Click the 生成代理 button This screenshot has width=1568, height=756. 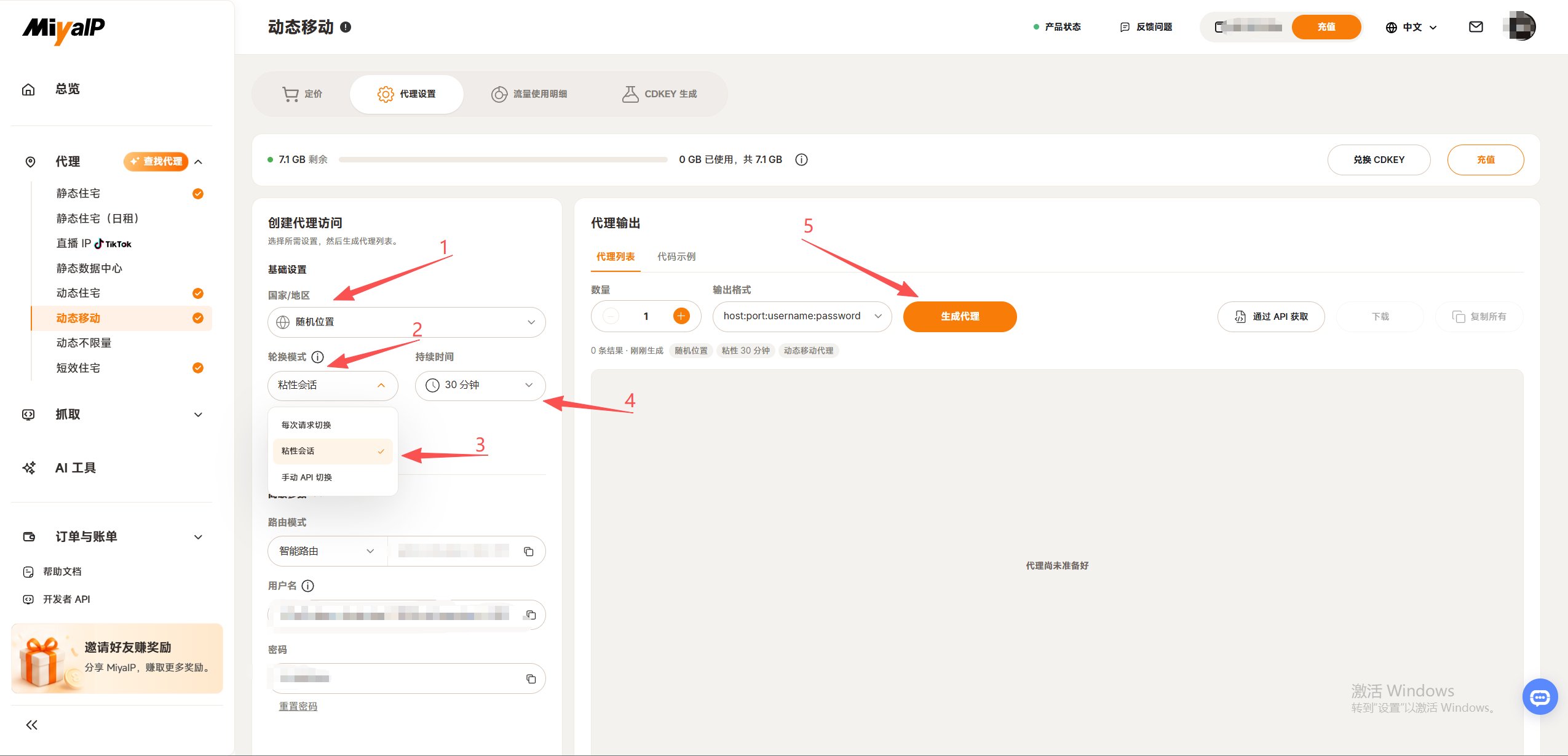click(x=960, y=316)
